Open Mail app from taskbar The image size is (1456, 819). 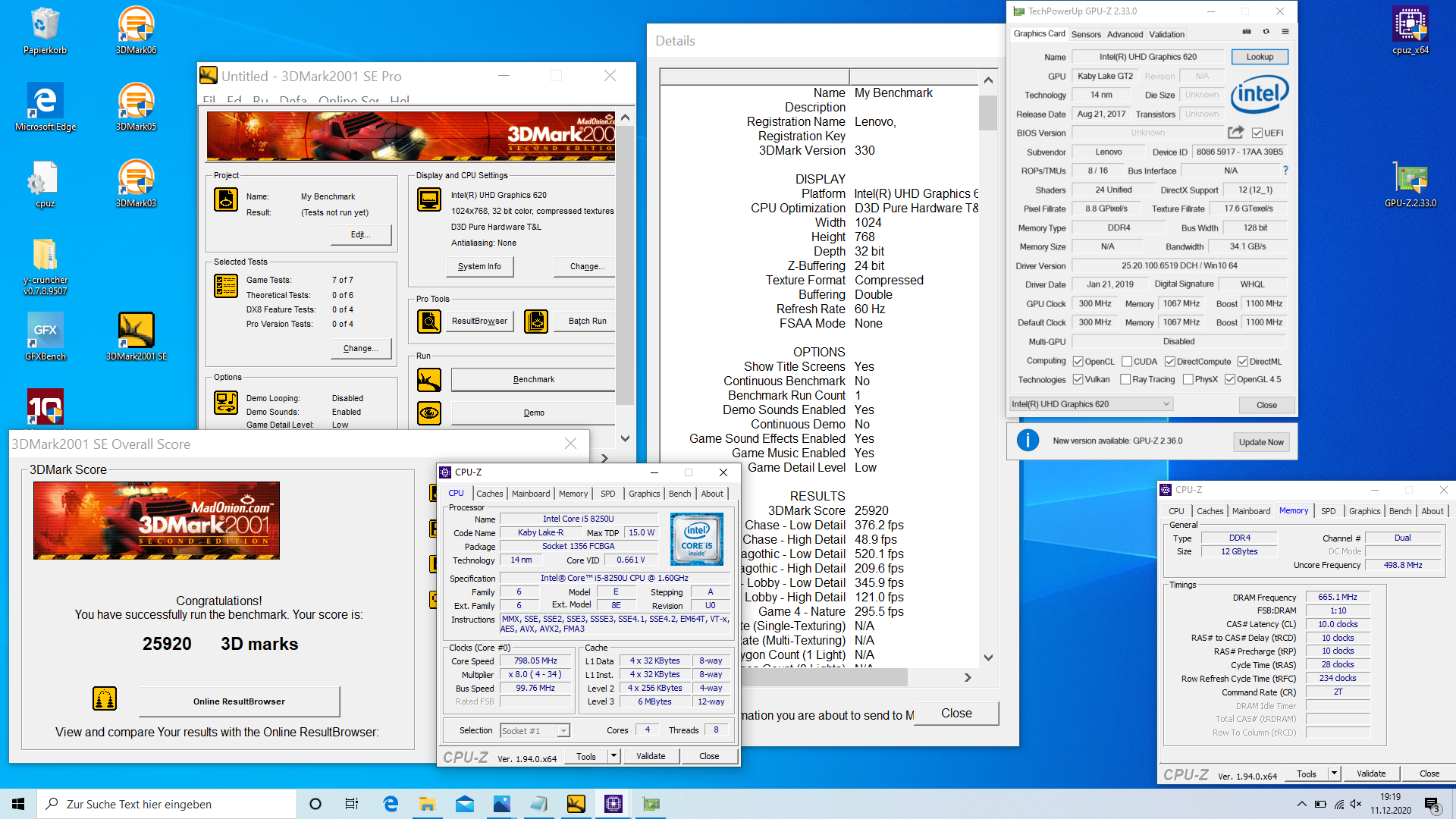465,804
